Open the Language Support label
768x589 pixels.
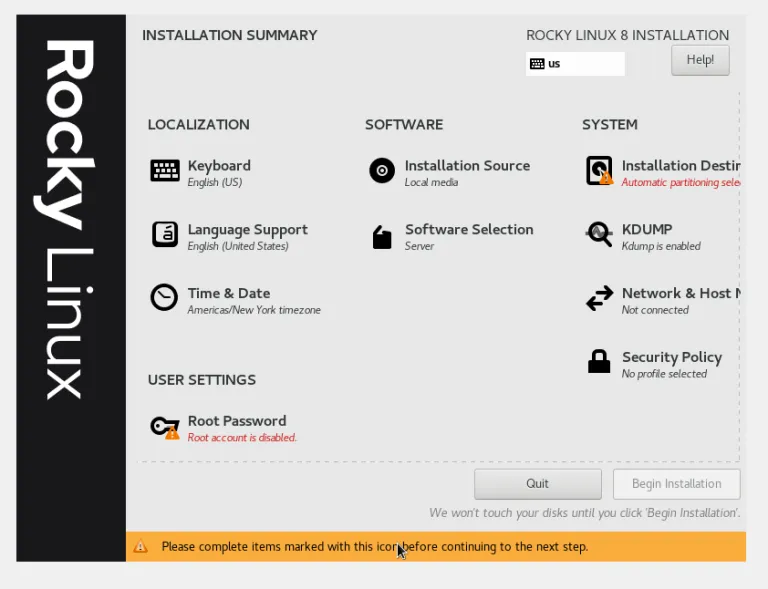coord(248,230)
